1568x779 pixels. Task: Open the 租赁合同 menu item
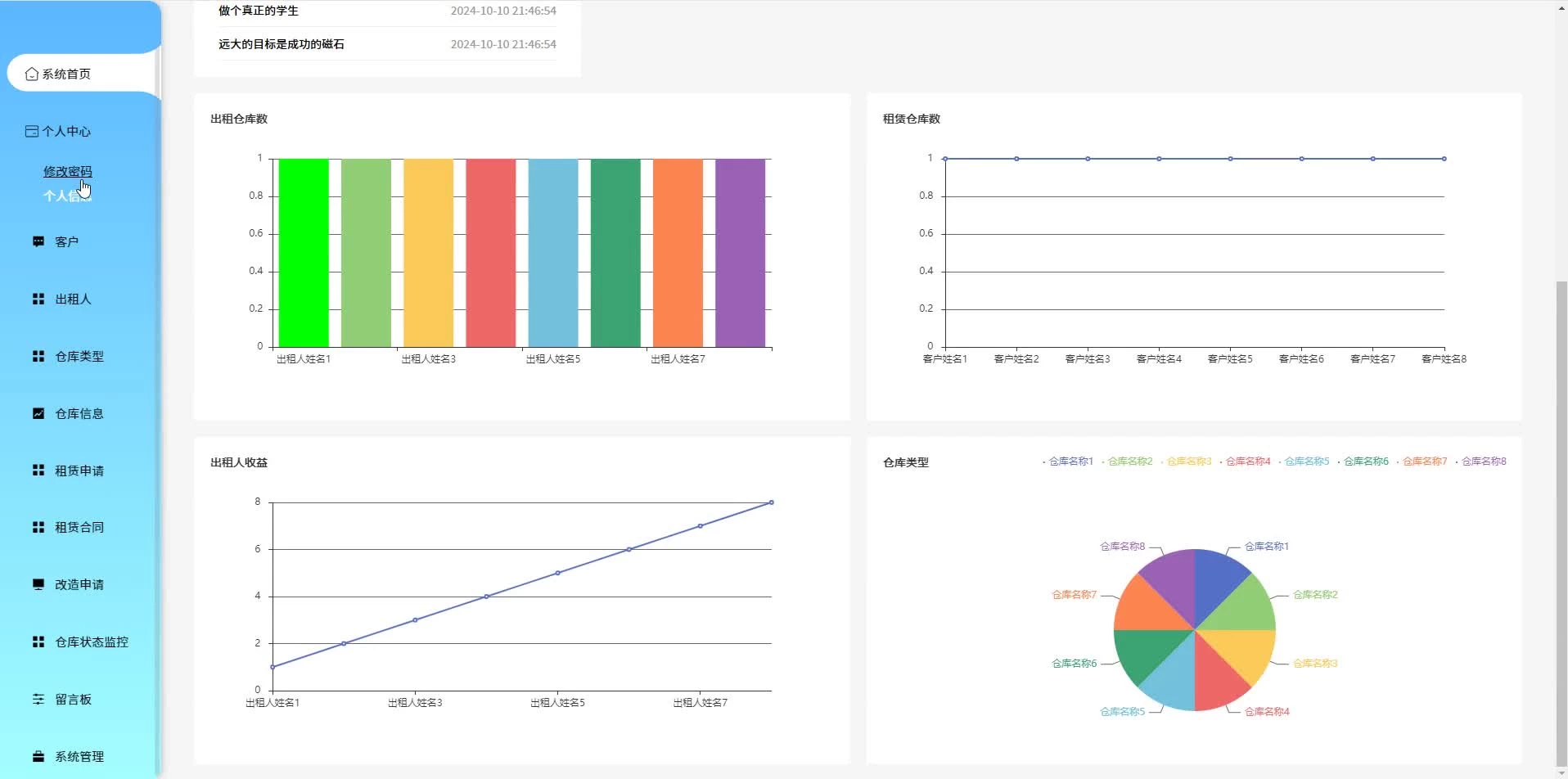[79, 528]
